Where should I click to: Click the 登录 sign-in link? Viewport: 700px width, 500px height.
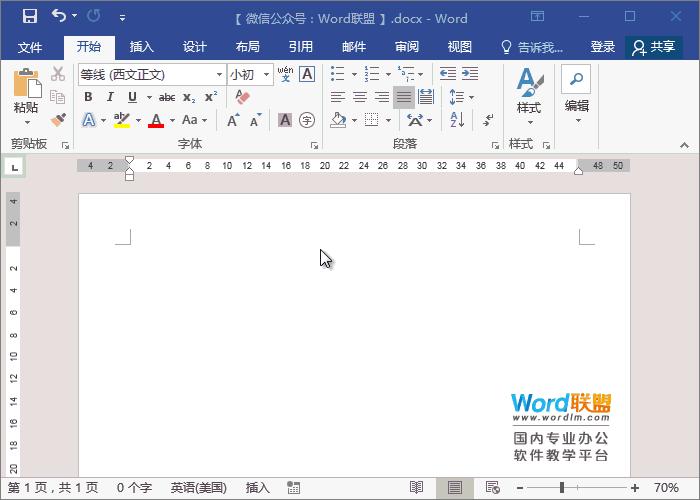[x=603, y=47]
